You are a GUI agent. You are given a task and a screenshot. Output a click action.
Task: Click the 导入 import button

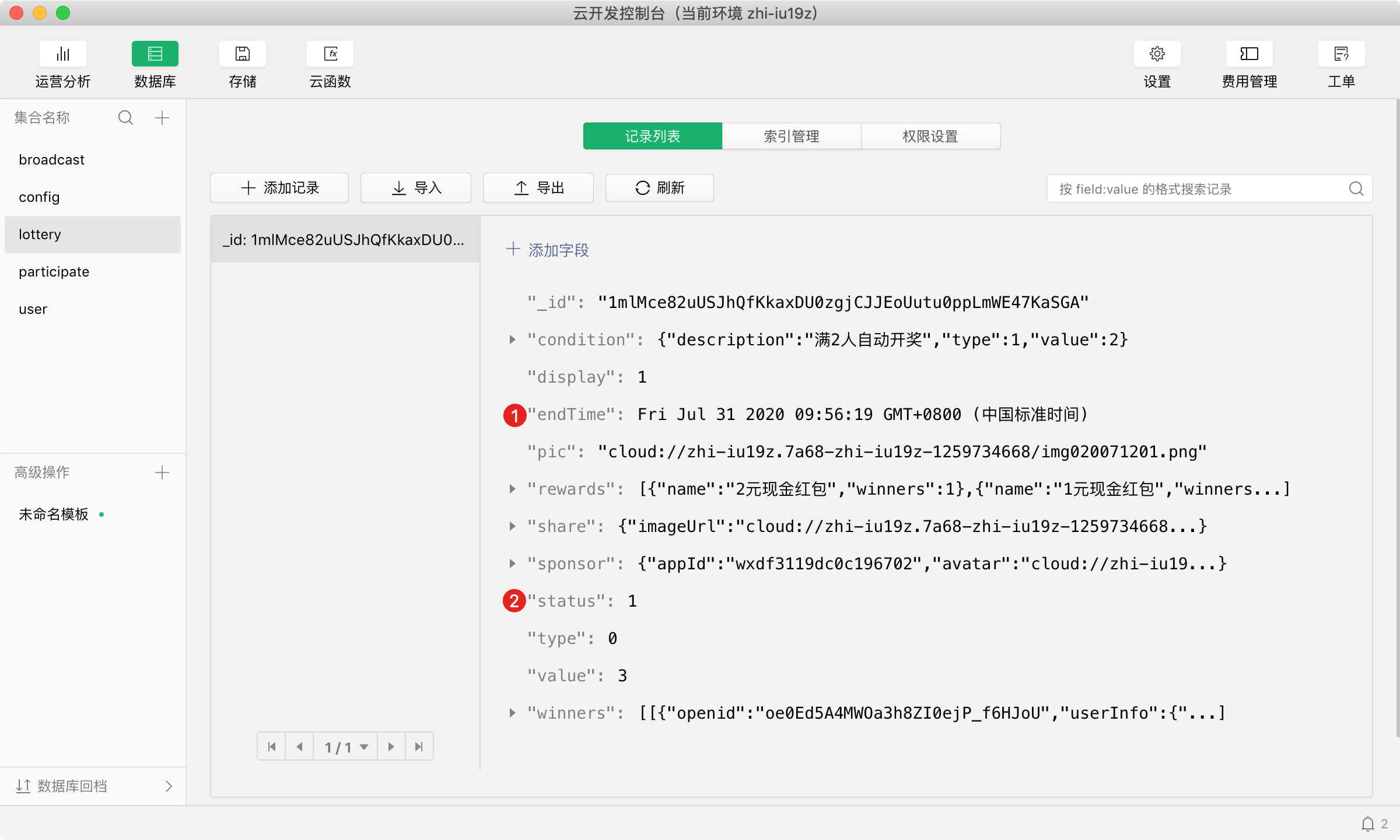(416, 188)
